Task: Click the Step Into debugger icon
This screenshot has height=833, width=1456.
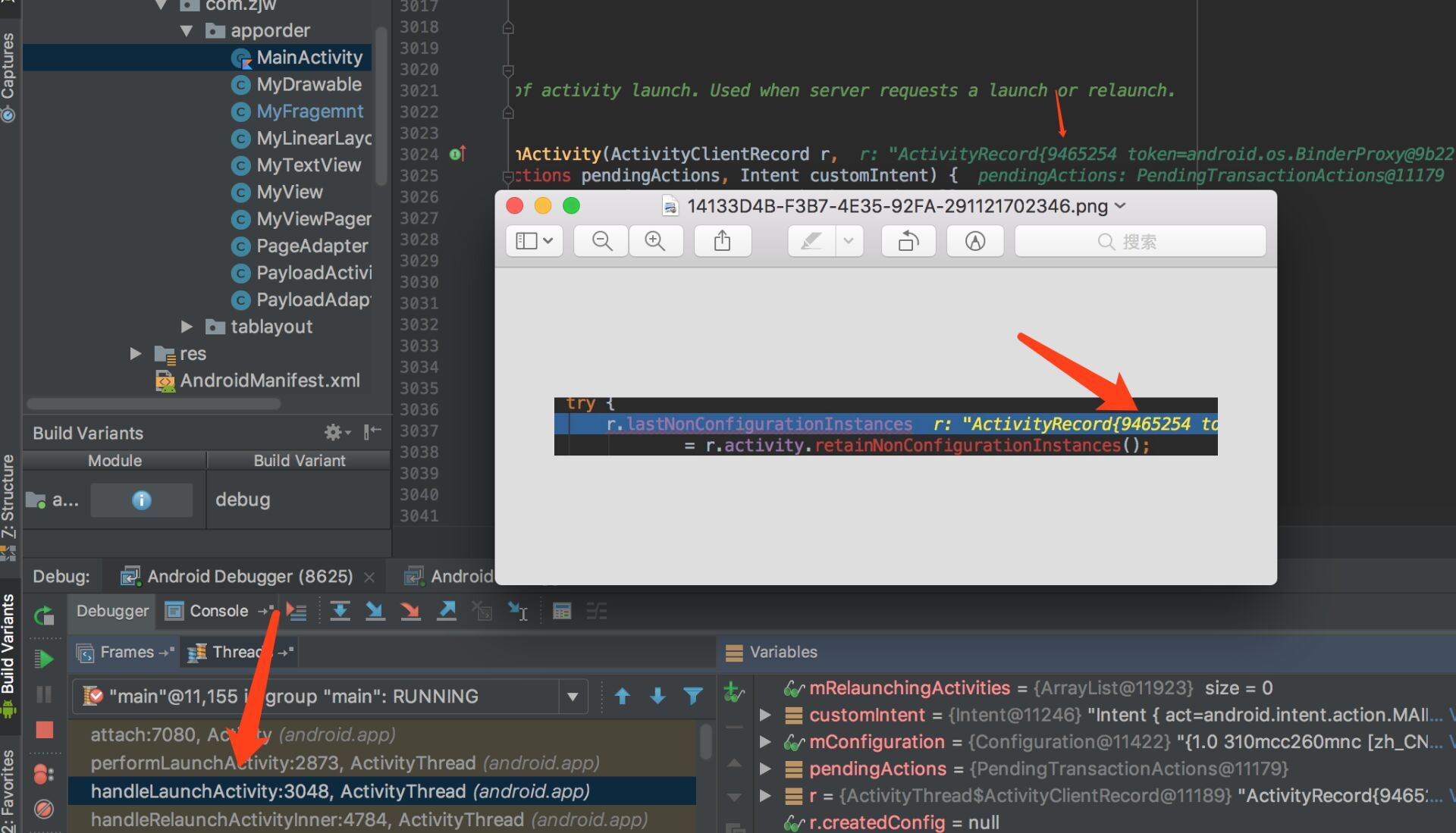Action: (375, 611)
